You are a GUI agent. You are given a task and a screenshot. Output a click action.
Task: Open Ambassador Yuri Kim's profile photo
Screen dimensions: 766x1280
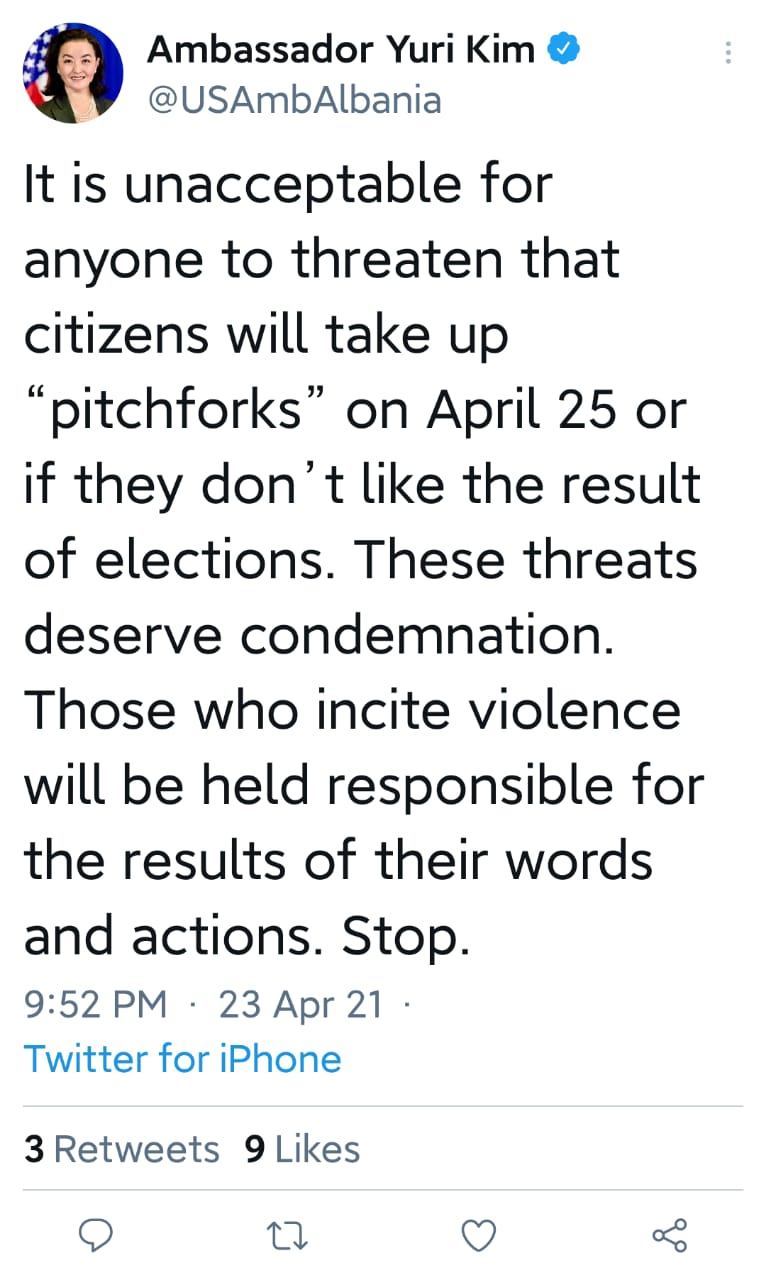(73, 72)
